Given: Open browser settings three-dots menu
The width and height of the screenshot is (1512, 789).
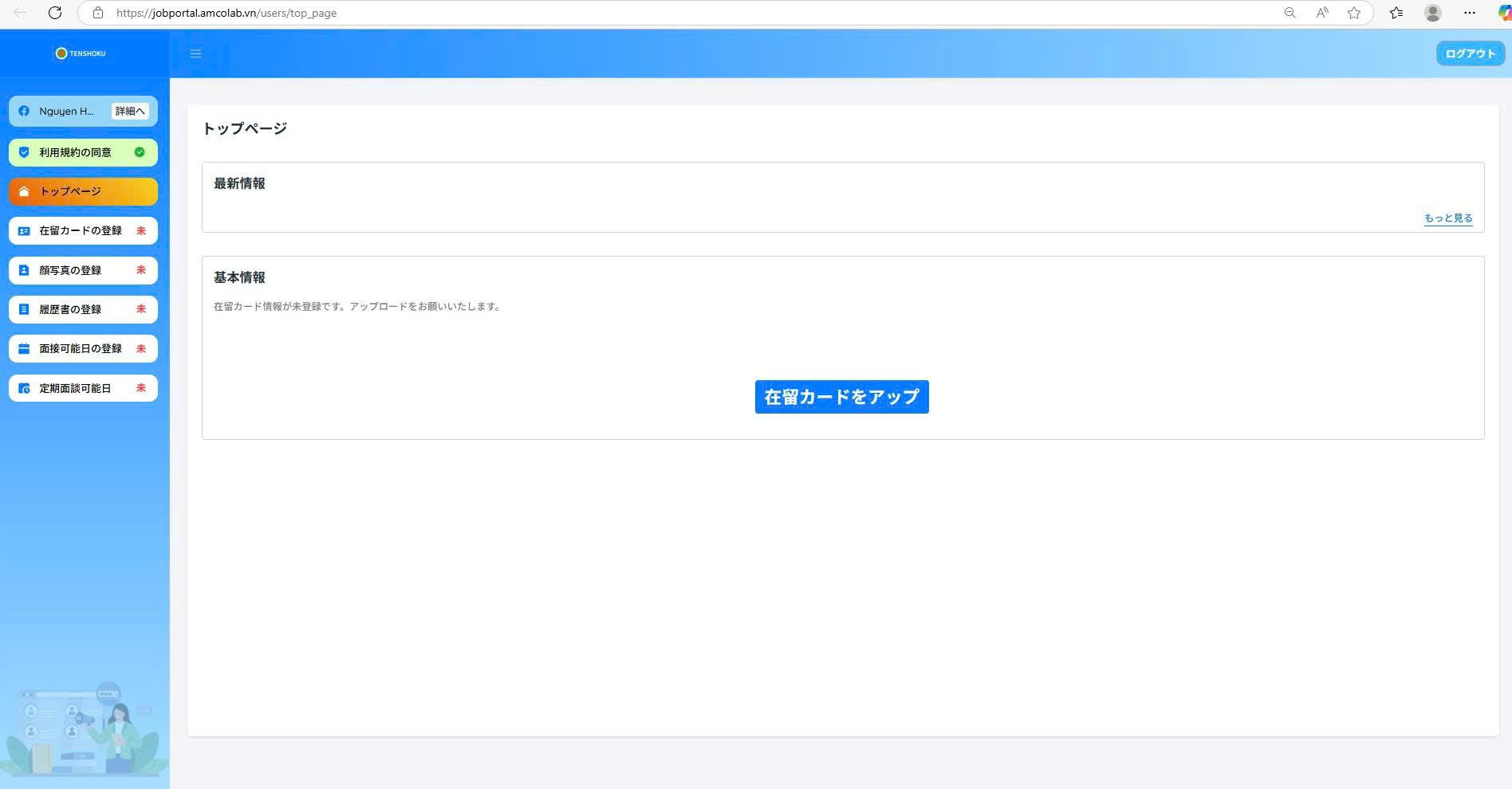Looking at the screenshot, I should point(1469,13).
